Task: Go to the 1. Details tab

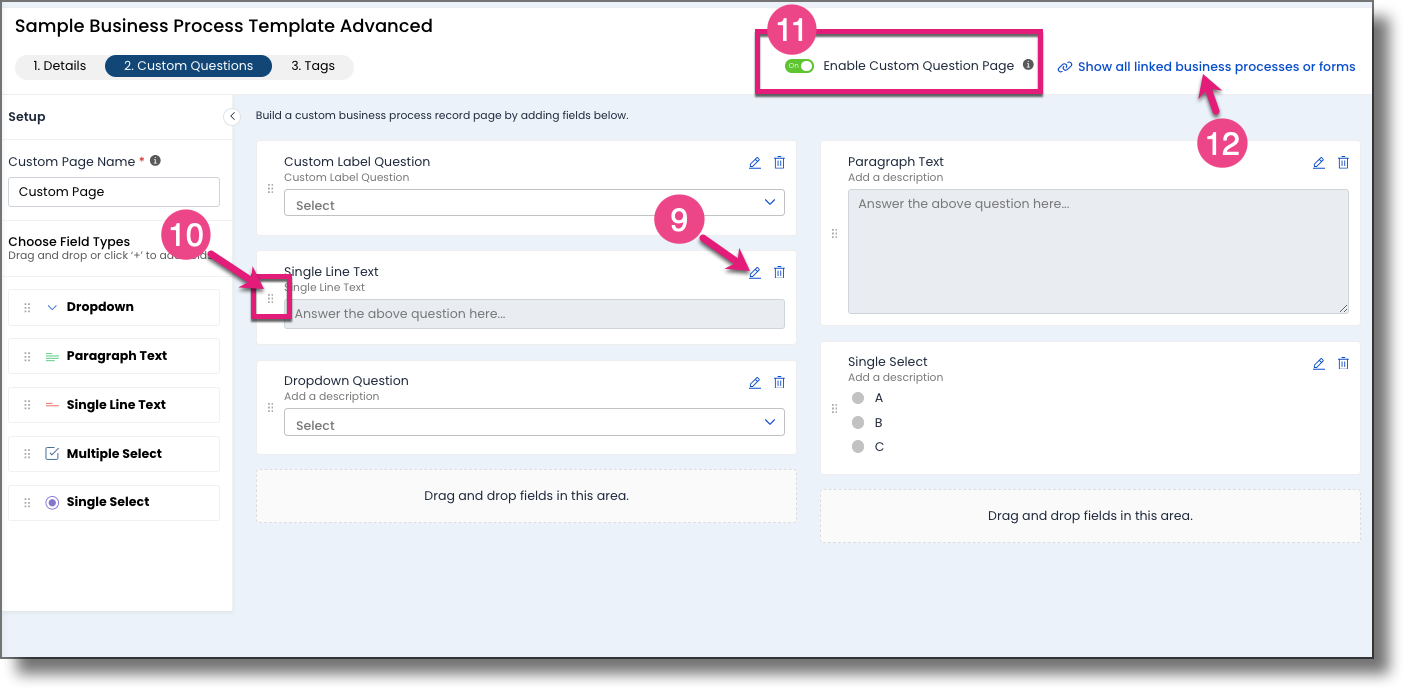Action: 60,66
